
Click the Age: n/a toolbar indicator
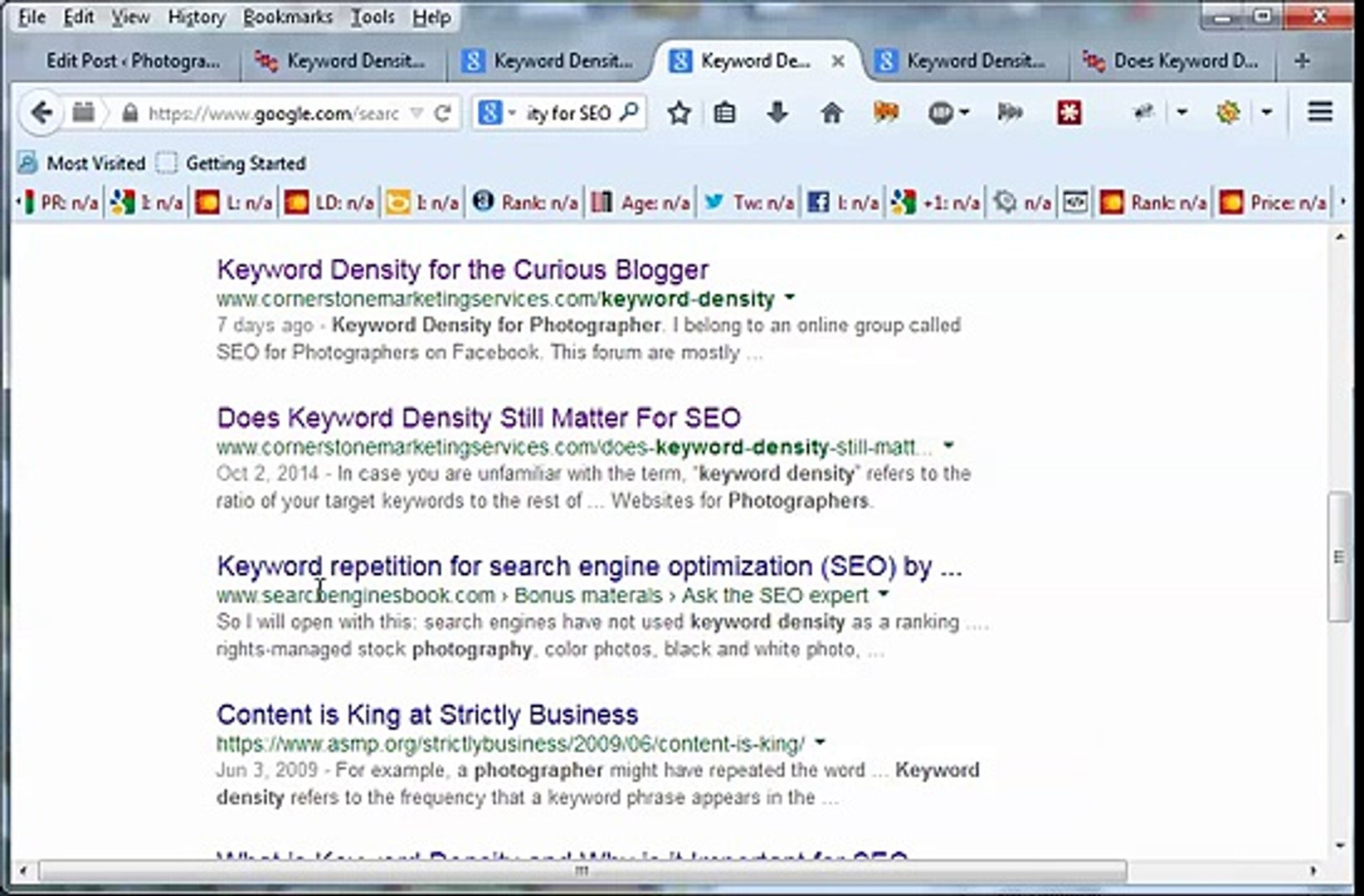[641, 202]
